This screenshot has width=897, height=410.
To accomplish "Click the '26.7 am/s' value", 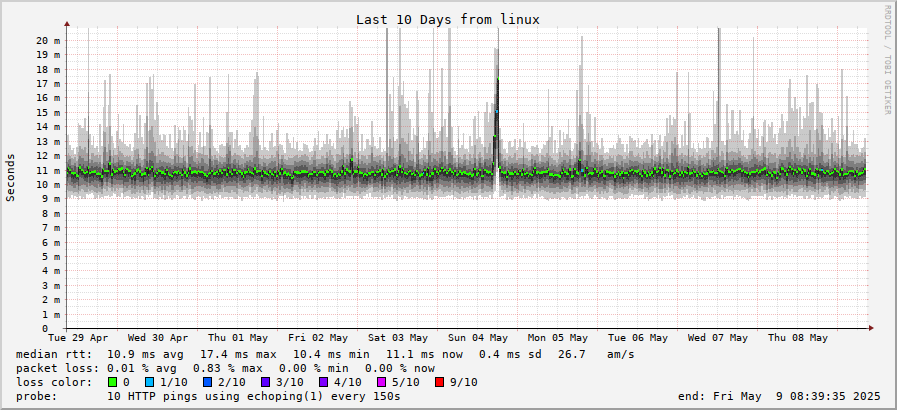I will [596, 355].
